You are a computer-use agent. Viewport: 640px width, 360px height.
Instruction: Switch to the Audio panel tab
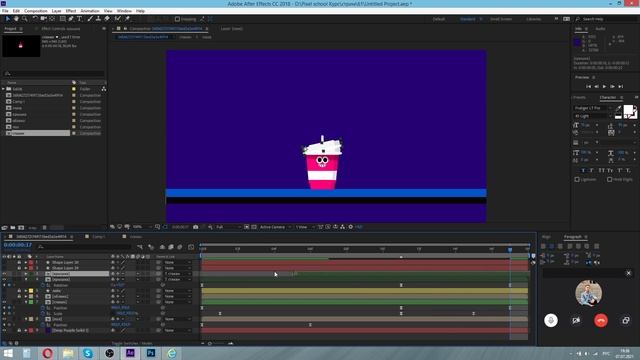600,29
